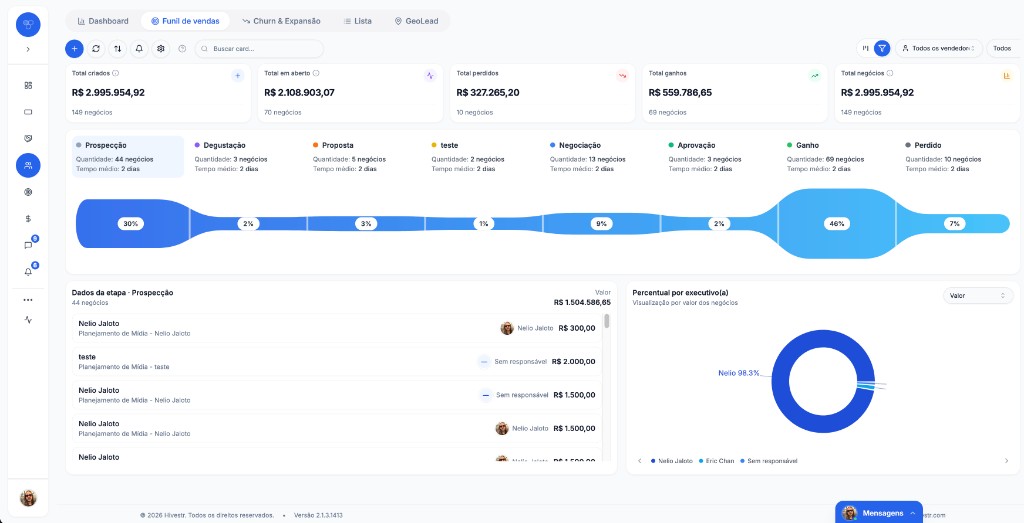Open the grid dashboard icon in sidebar
This screenshot has width=1024, height=523.
pyautogui.click(x=28, y=86)
